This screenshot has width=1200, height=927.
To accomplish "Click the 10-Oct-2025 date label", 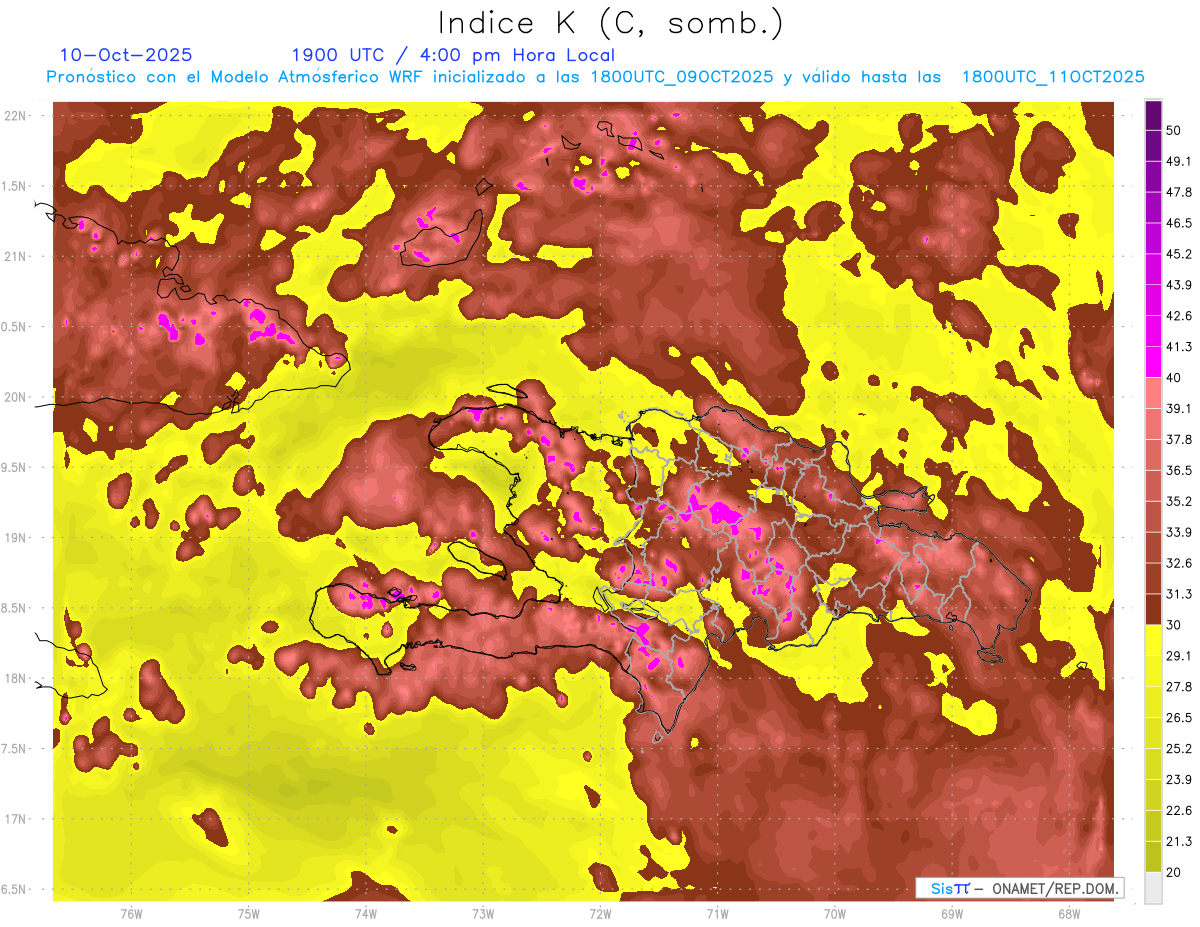I will (126, 55).
